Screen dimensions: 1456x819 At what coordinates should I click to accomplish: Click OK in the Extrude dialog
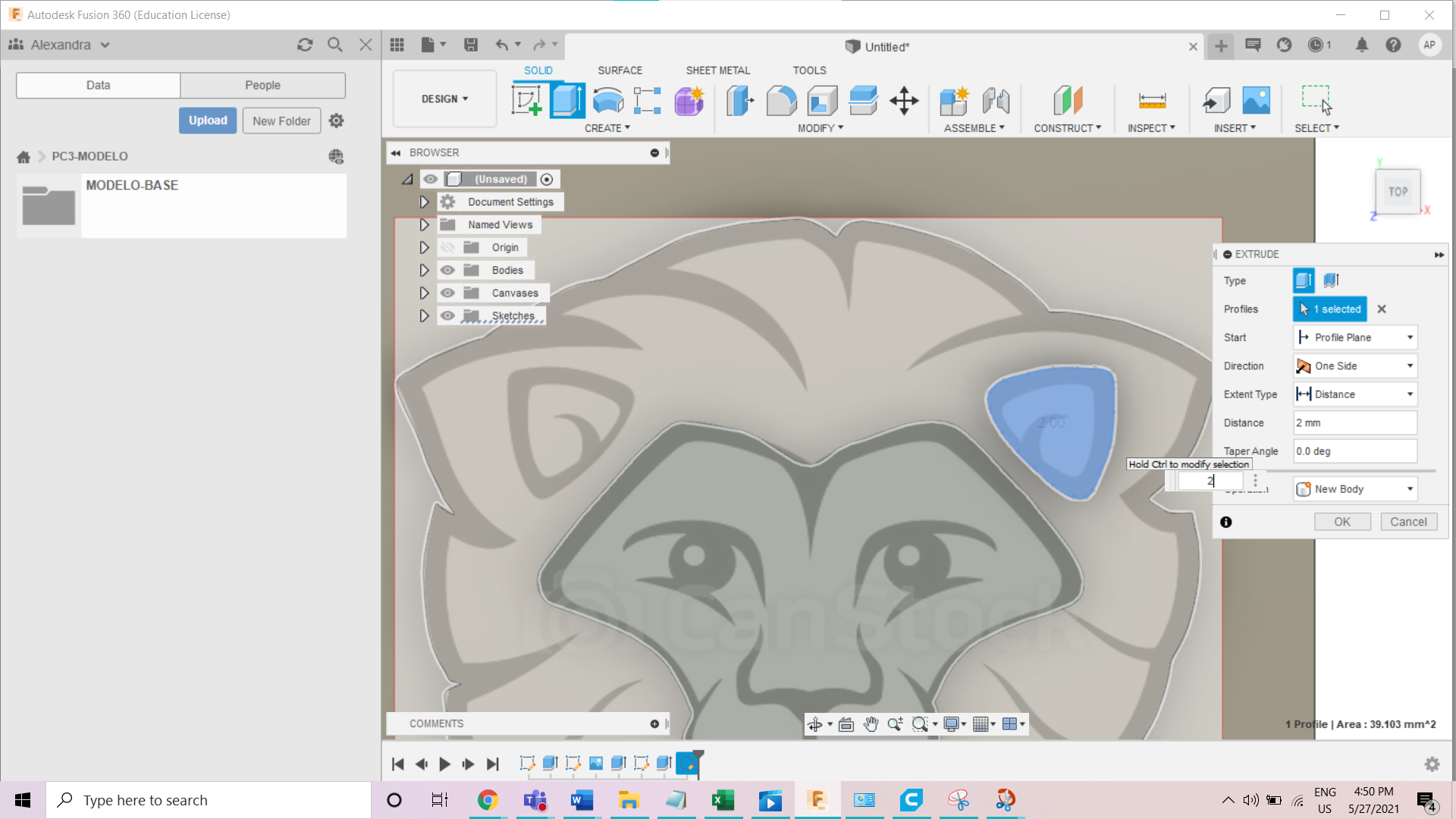[x=1342, y=522]
